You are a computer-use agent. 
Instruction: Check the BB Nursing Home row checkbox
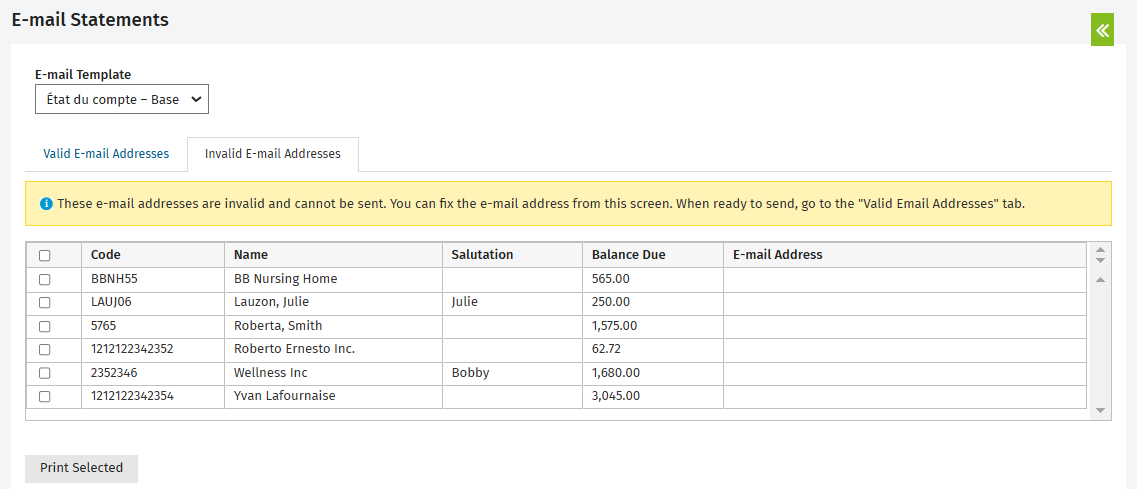pyautogui.click(x=45, y=279)
